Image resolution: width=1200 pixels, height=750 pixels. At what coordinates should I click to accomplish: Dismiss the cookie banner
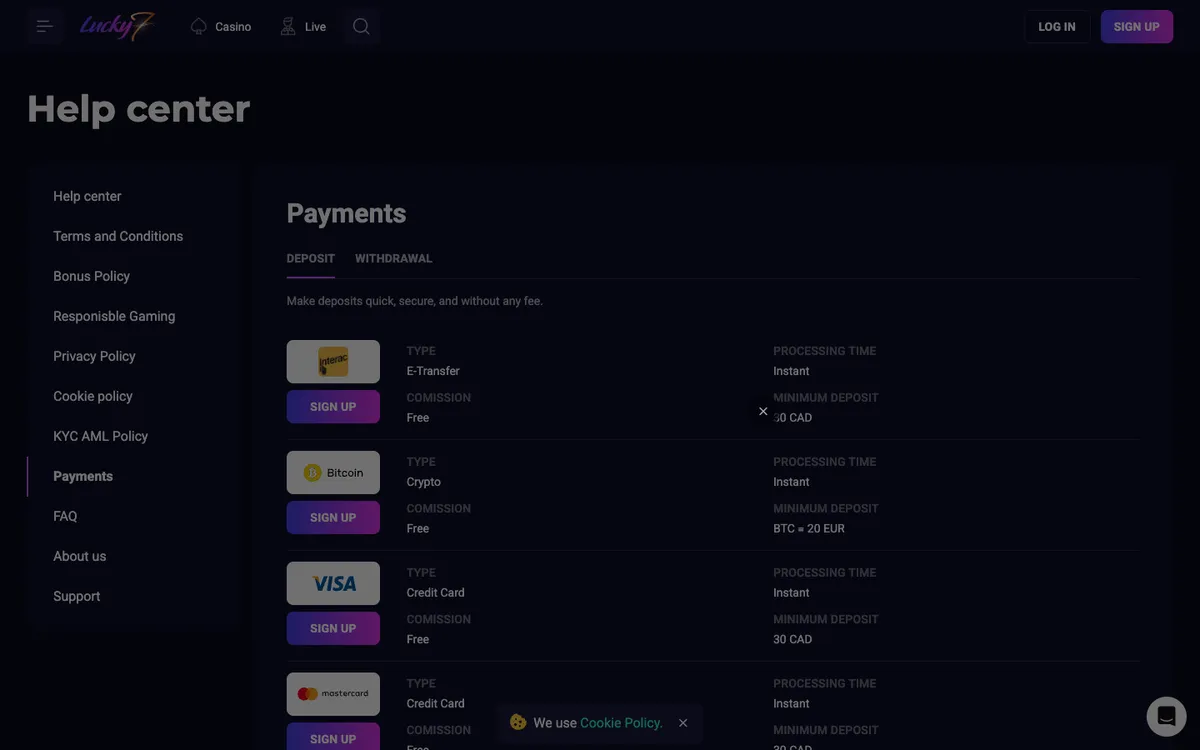(x=683, y=723)
